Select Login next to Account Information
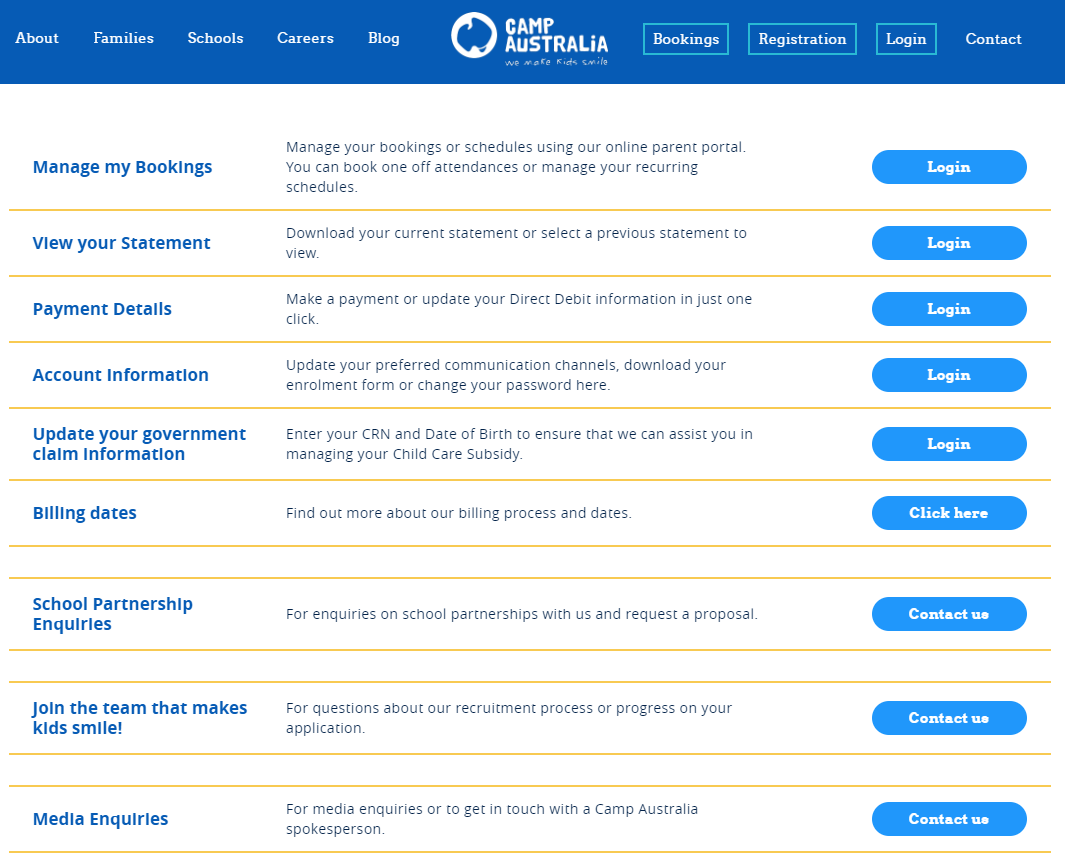 949,375
